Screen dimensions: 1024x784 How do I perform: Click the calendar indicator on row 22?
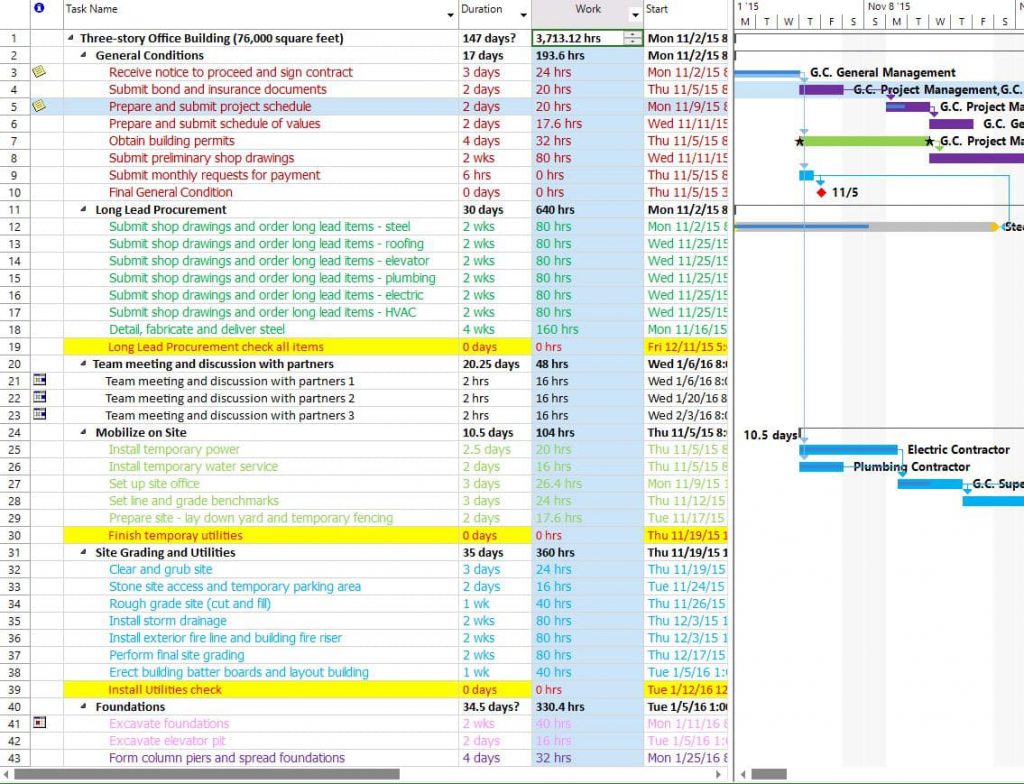39,398
